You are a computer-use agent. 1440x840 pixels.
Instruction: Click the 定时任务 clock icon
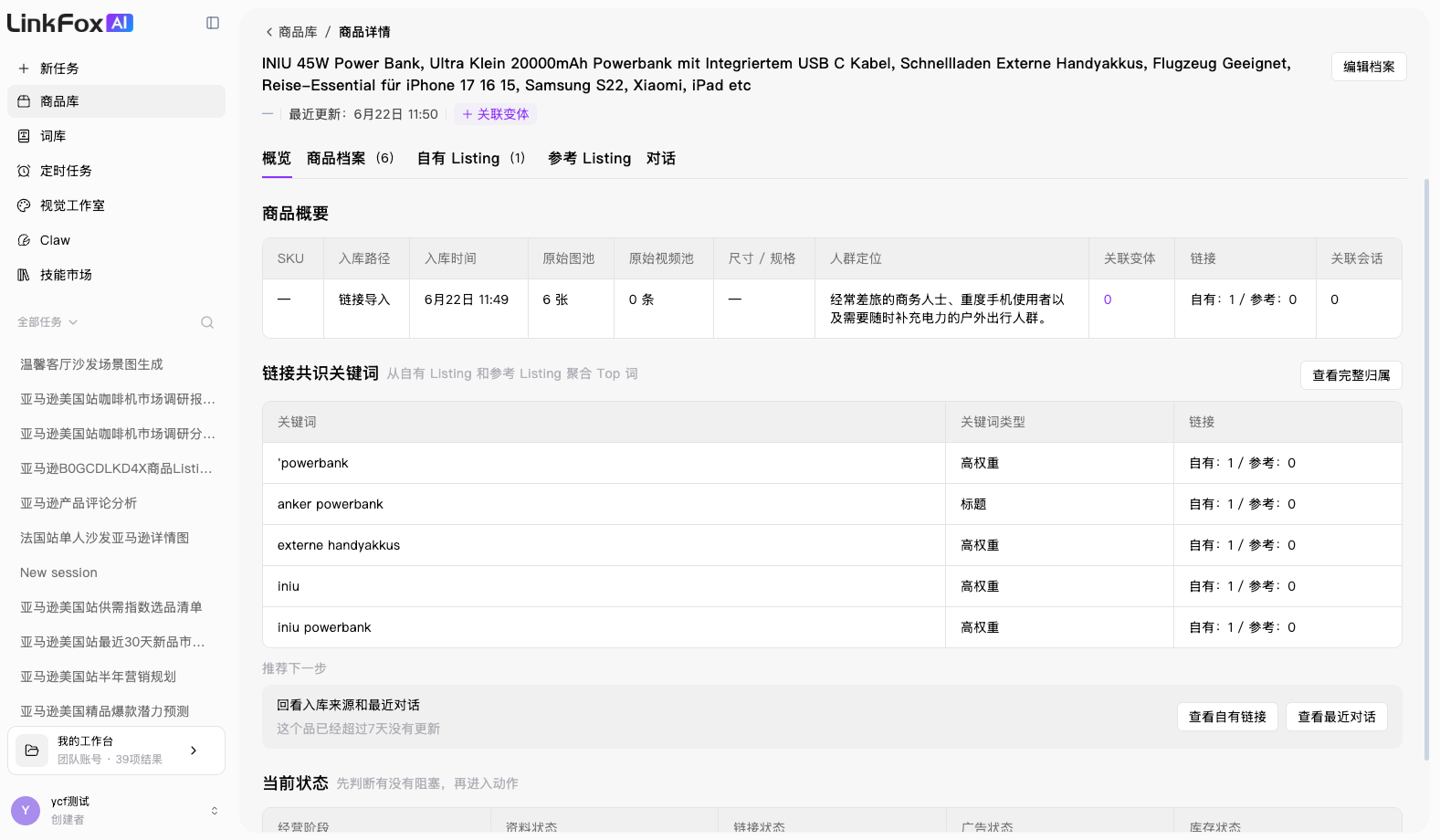click(24, 171)
